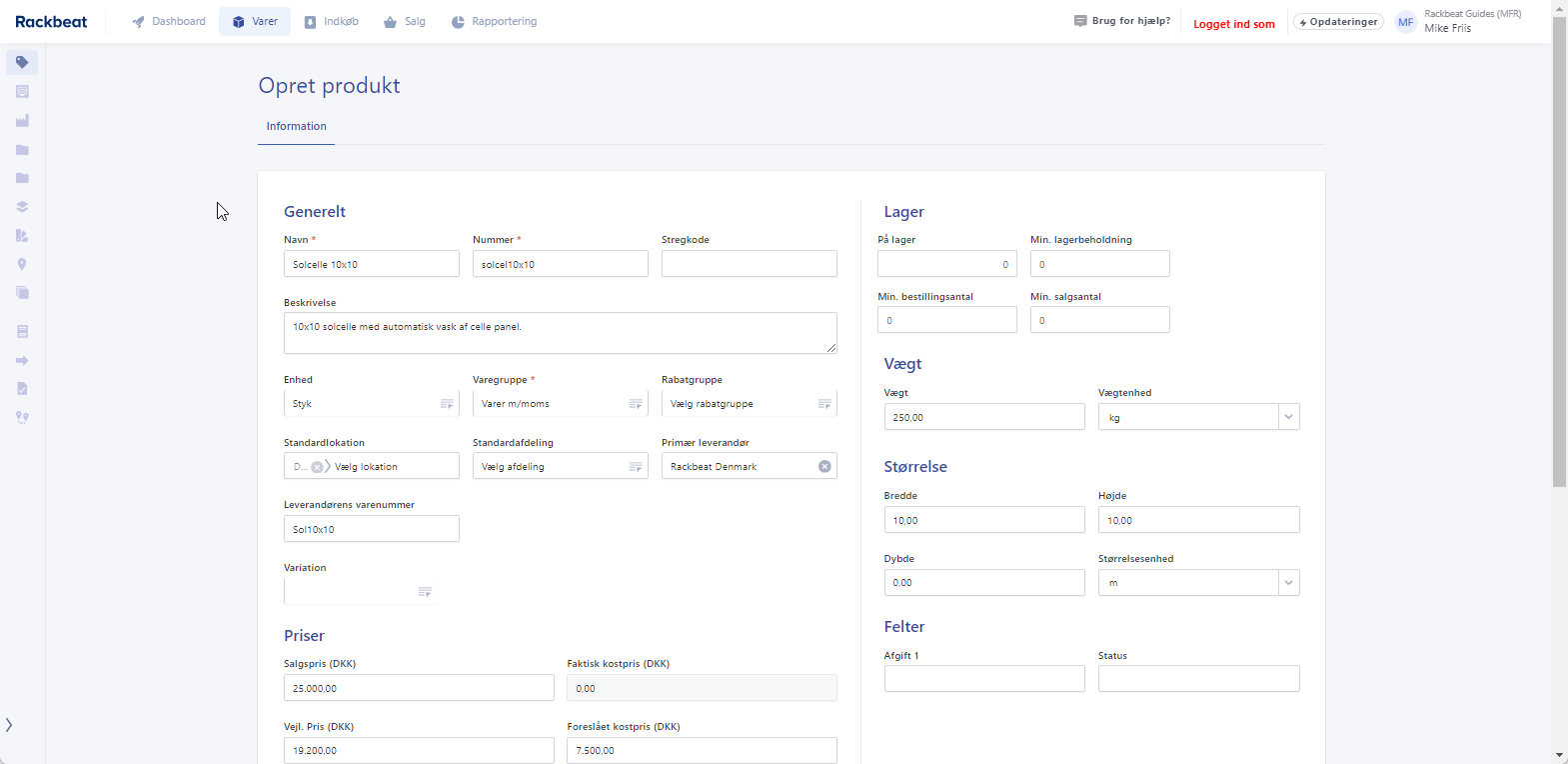Select the Information tab

pos(296,126)
